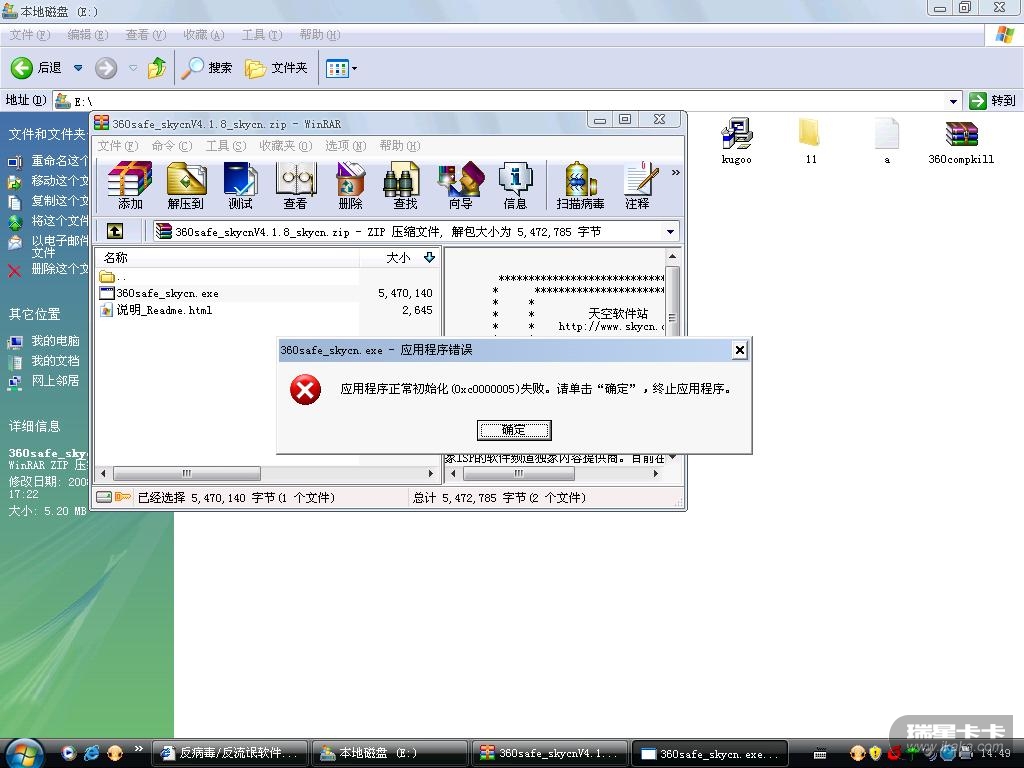The height and width of the screenshot is (768, 1024).
Task: Open WinRAR 收藏夹(O) menu
Action: click(285, 146)
